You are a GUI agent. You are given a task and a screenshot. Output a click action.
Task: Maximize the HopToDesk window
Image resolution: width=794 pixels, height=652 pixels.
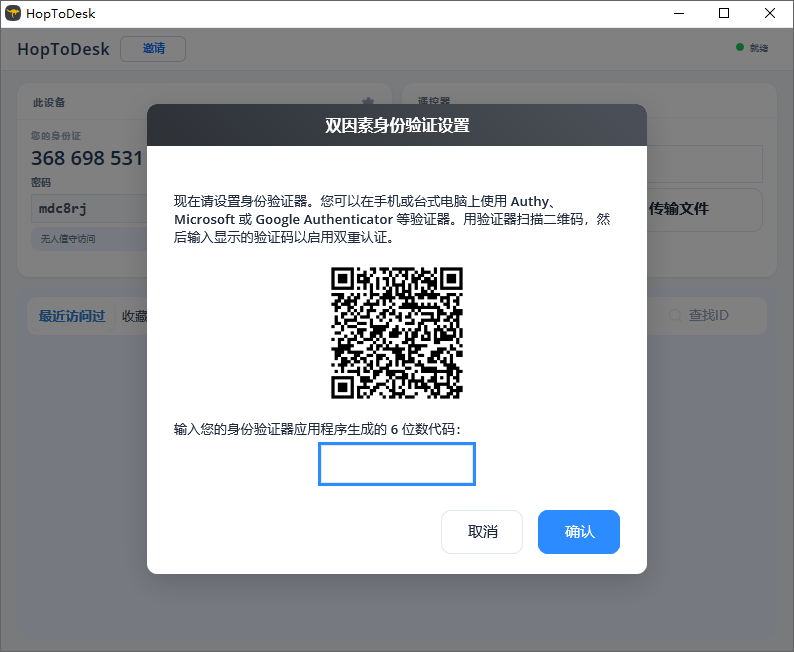(724, 13)
